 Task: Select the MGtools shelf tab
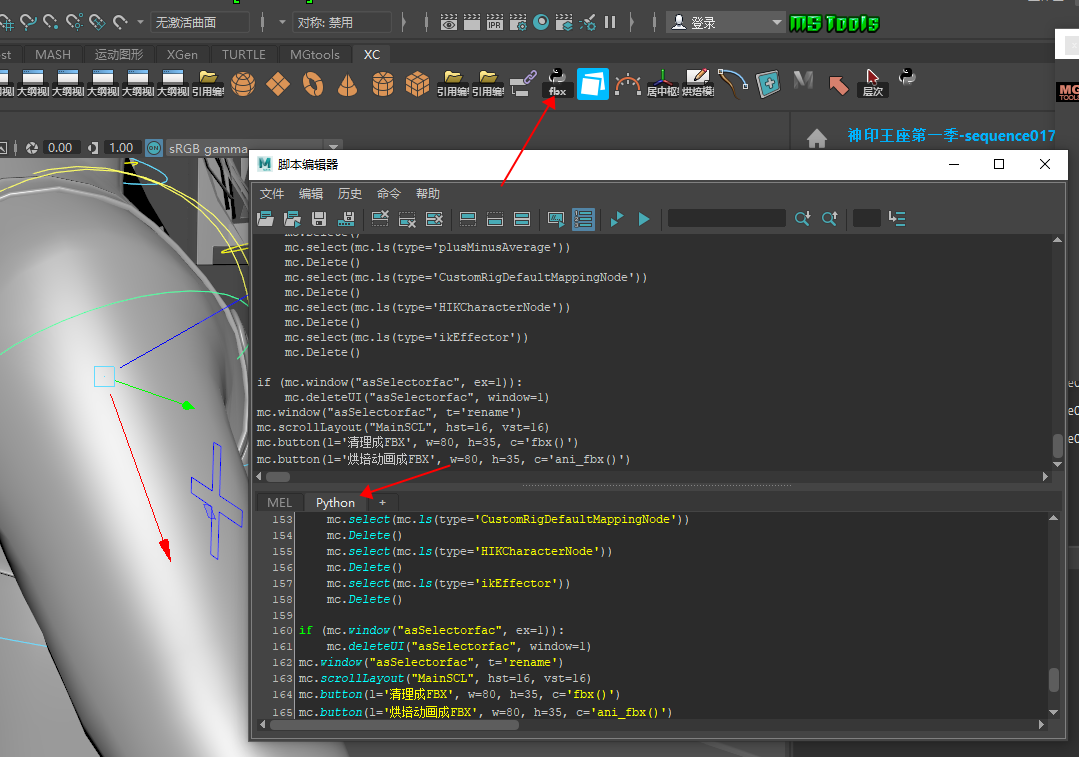pyautogui.click(x=315, y=54)
